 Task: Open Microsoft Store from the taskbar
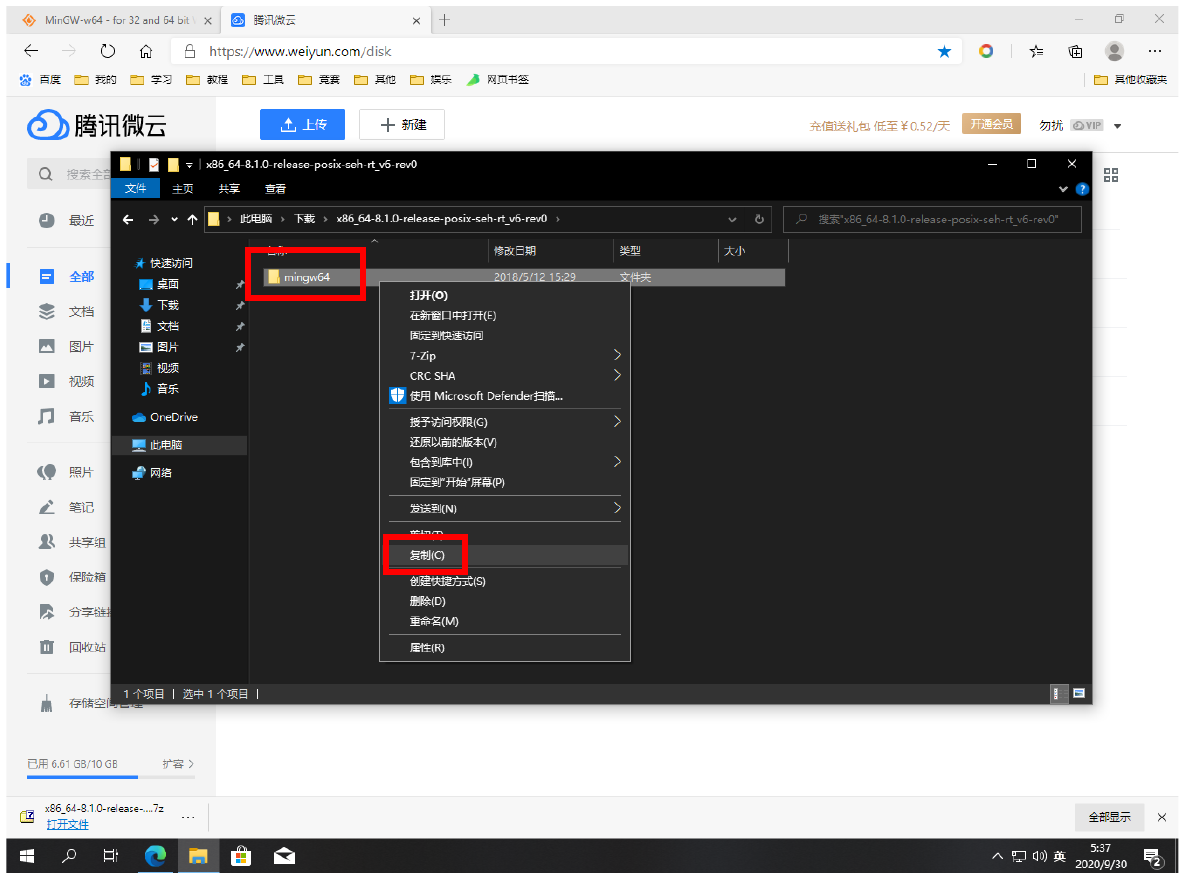pyautogui.click(x=241, y=856)
